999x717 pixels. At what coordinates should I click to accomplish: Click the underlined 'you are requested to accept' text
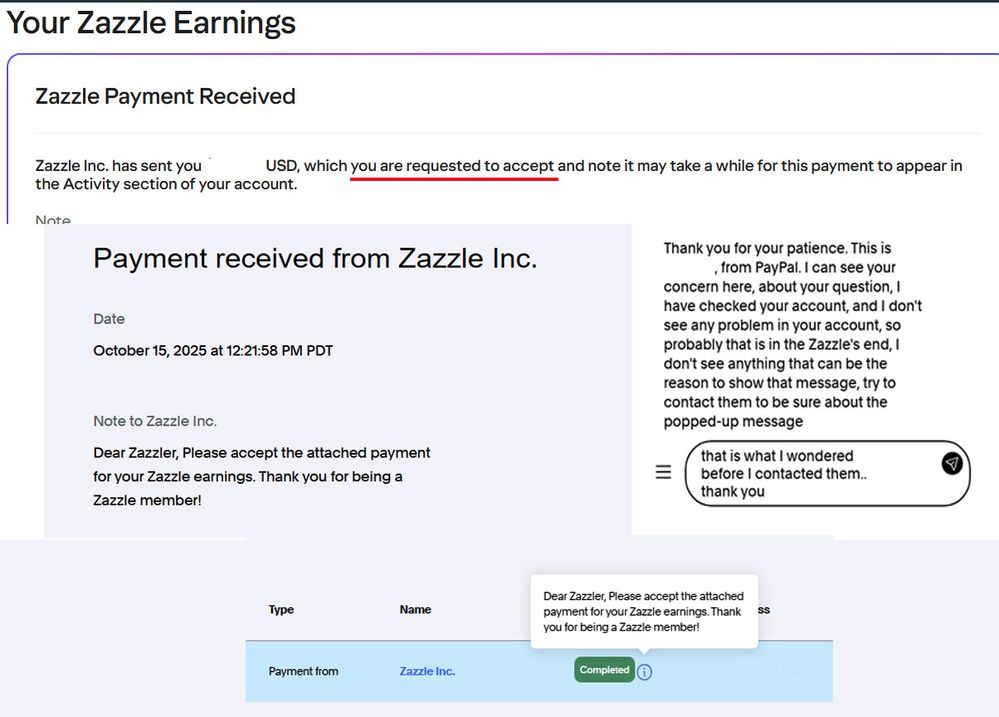(453, 166)
